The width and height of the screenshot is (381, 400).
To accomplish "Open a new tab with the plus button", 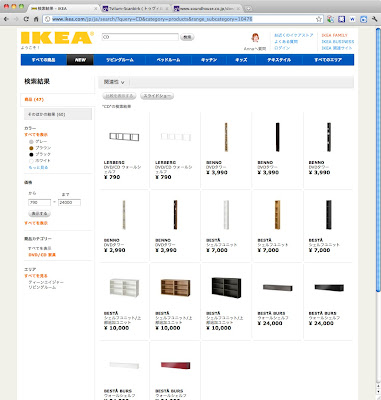I will [248, 8].
